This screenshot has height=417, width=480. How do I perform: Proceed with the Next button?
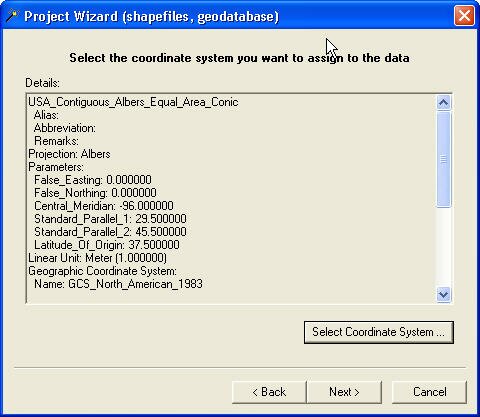[x=344, y=392]
